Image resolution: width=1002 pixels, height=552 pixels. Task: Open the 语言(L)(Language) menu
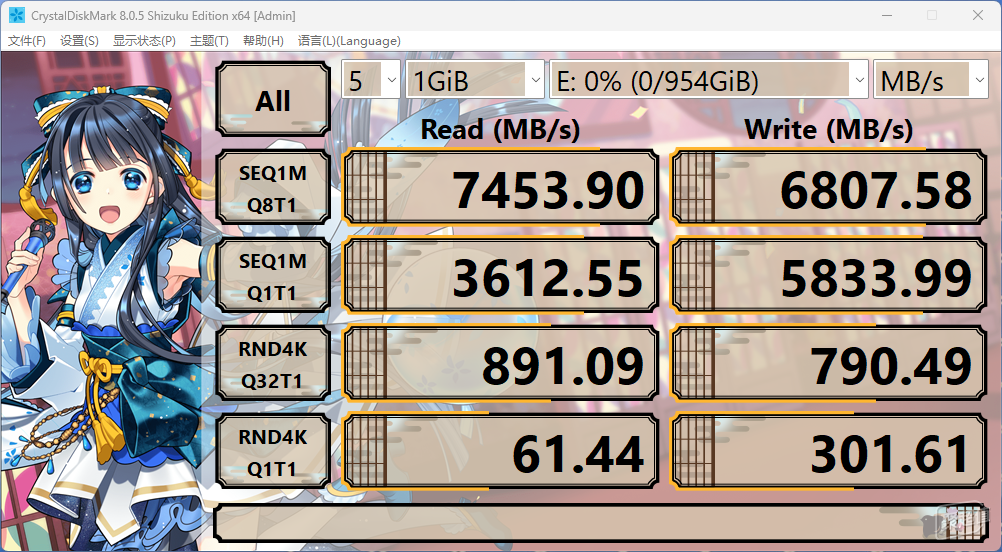[349, 41]
